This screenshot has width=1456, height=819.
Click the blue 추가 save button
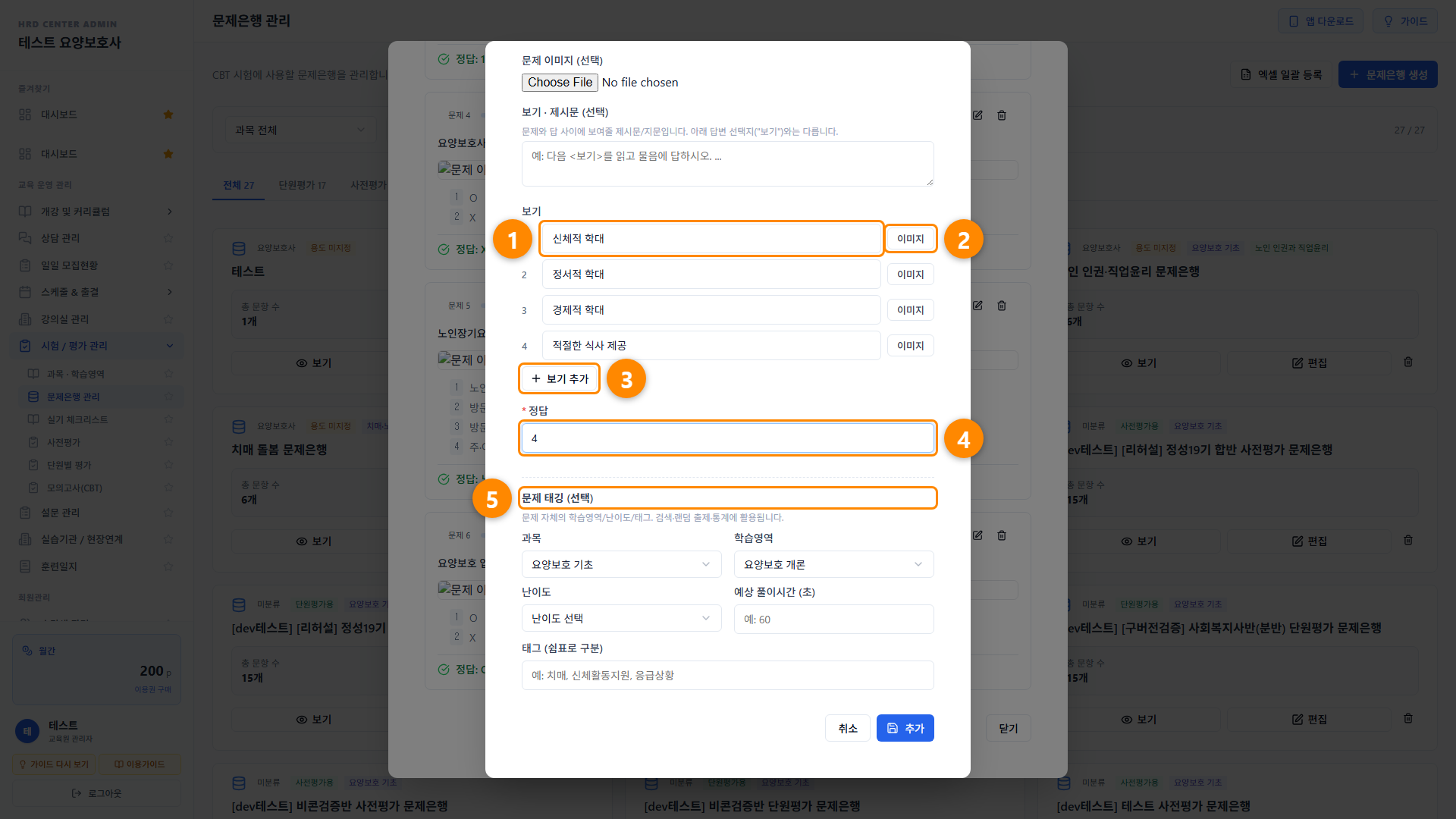click(x=905, y=728)
